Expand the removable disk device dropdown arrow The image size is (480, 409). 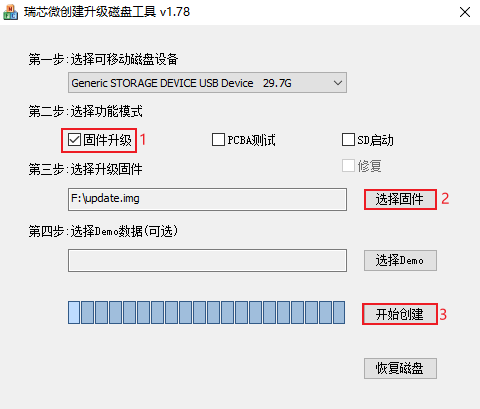click(x=338, y=83)
